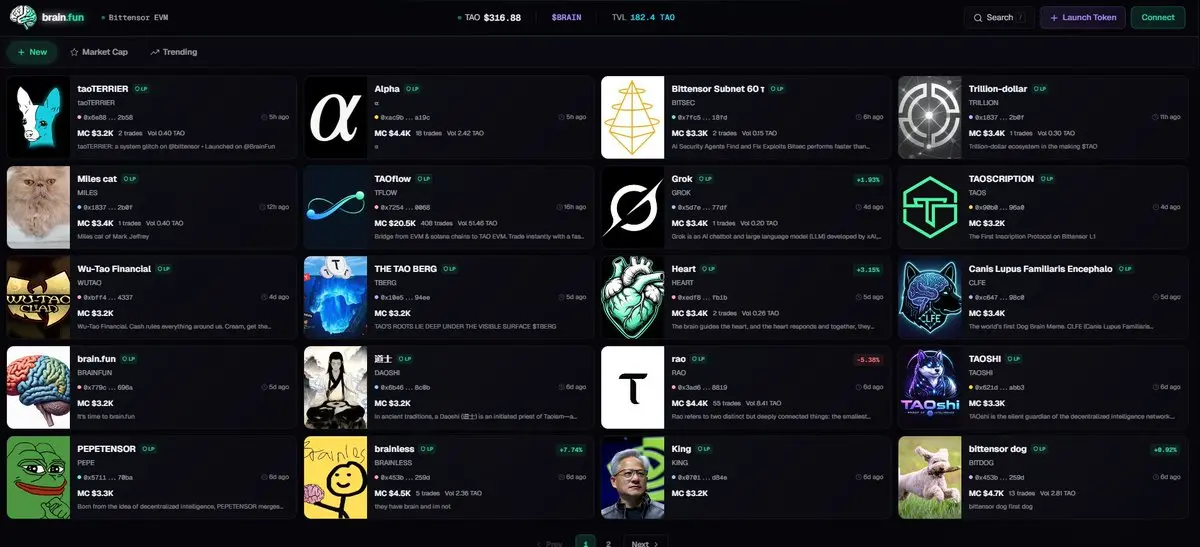Image resolution: width=1200 pixels, height=547 pixels.
Task: Click the TAOSCRIPTION green hexagon logo
Action: pyautogui.click(x=928, y=207)
